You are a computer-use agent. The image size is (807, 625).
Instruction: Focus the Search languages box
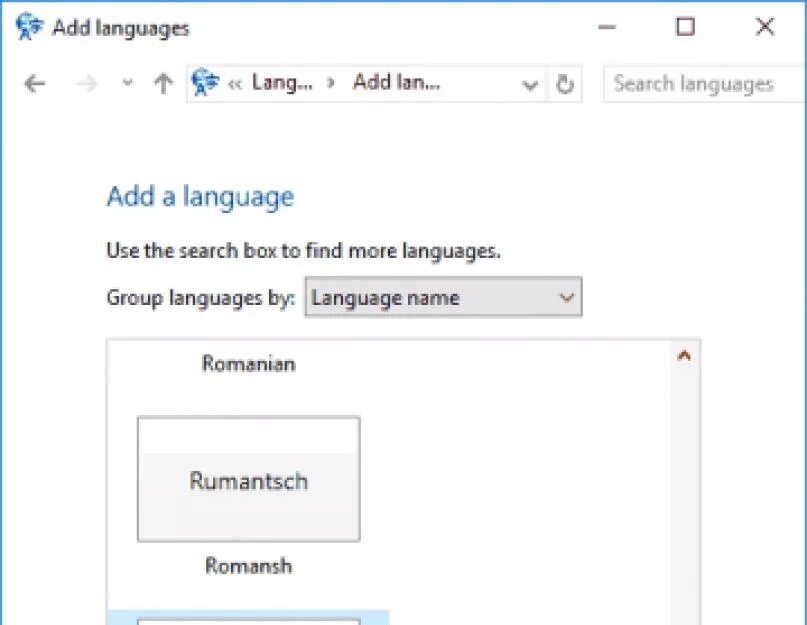point(705,84)
